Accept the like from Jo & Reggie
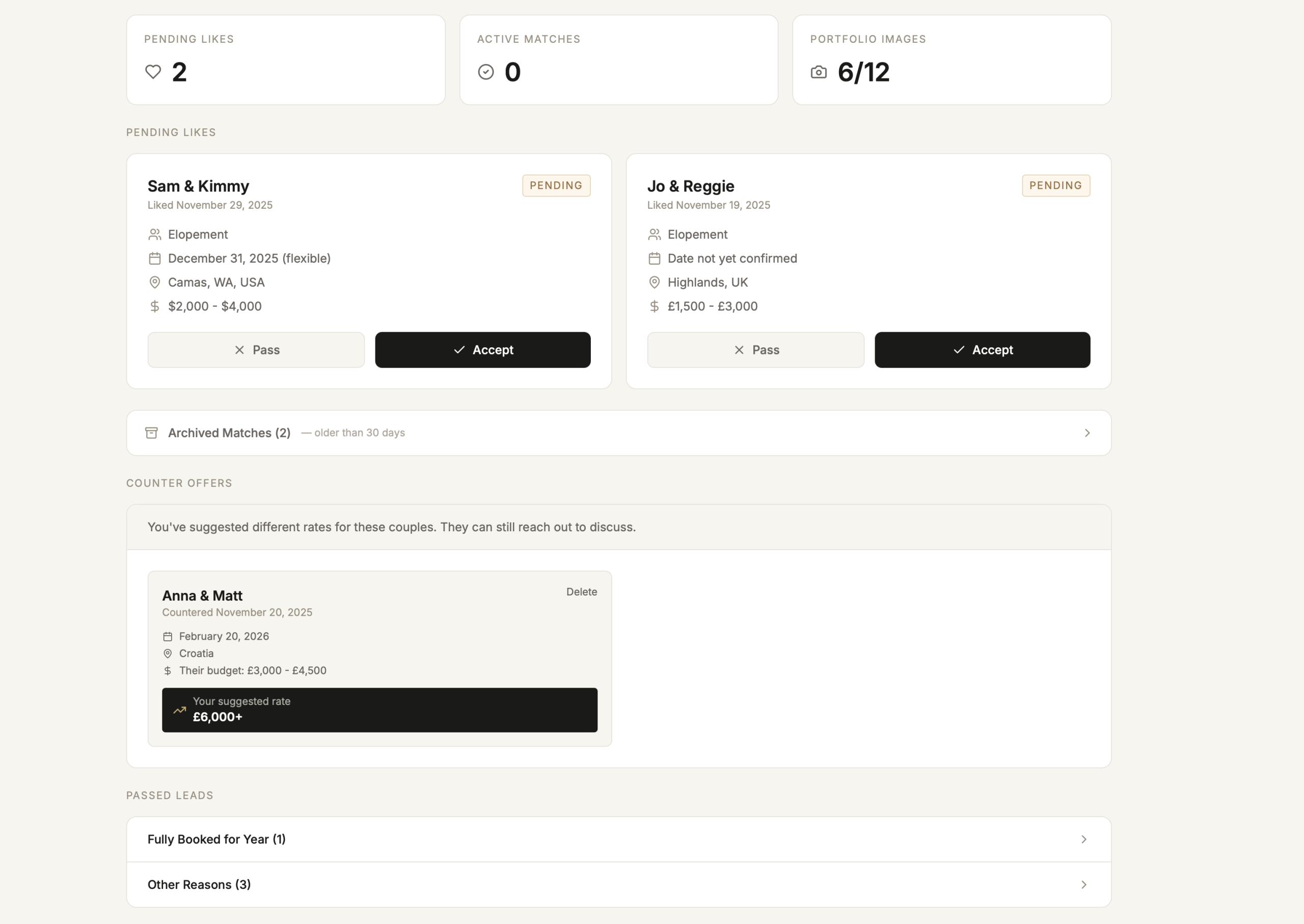The width and height of the screenshot is (1304, 924). tap(983, 350)
